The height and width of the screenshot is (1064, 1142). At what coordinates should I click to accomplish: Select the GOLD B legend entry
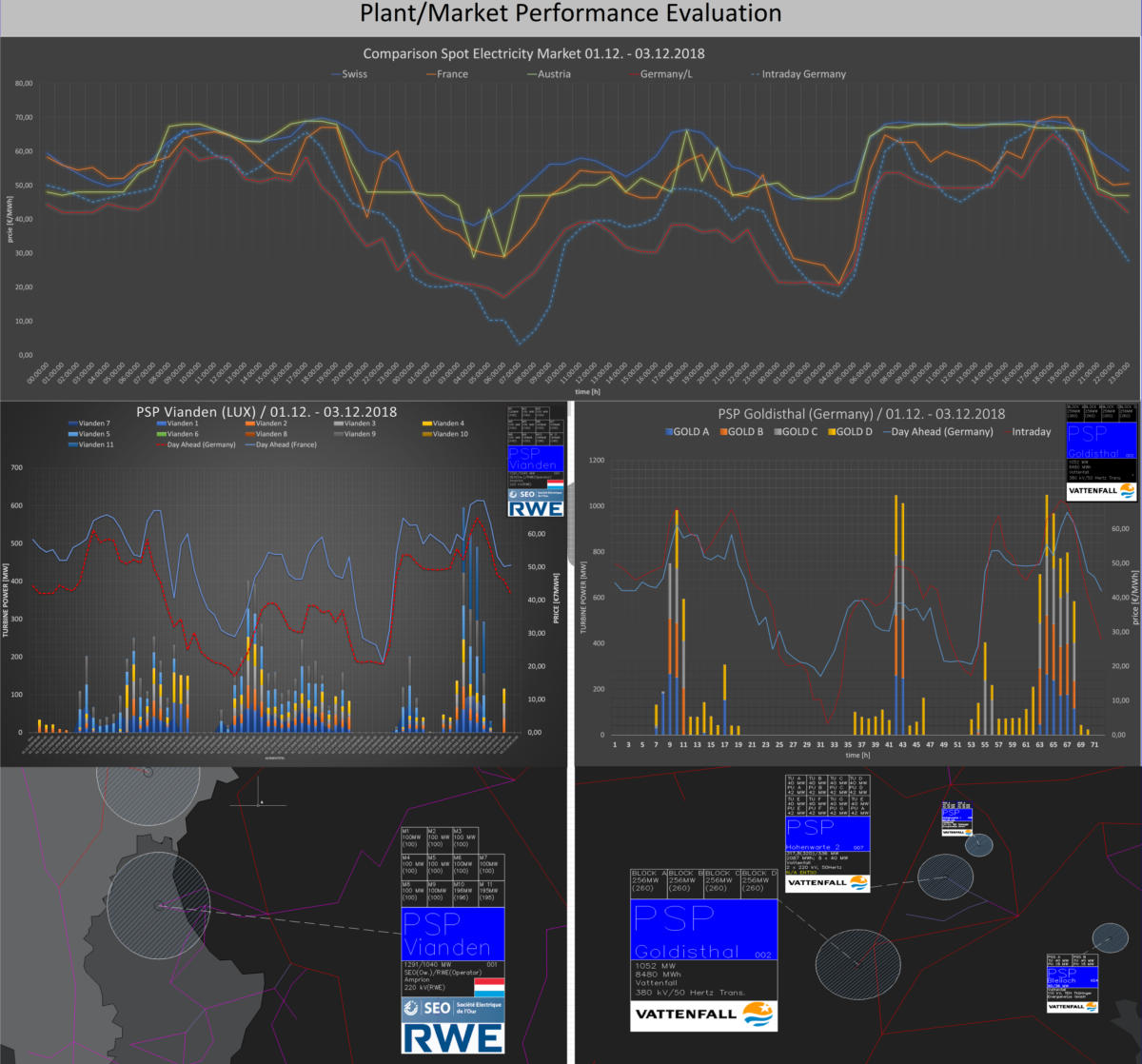[739, 432]
